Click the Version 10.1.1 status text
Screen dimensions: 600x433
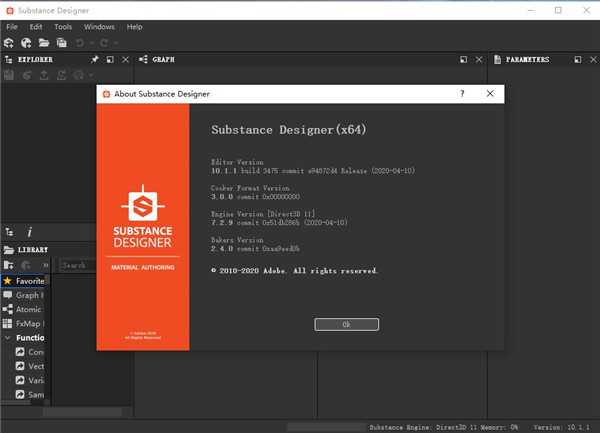(x=562, y=427)
